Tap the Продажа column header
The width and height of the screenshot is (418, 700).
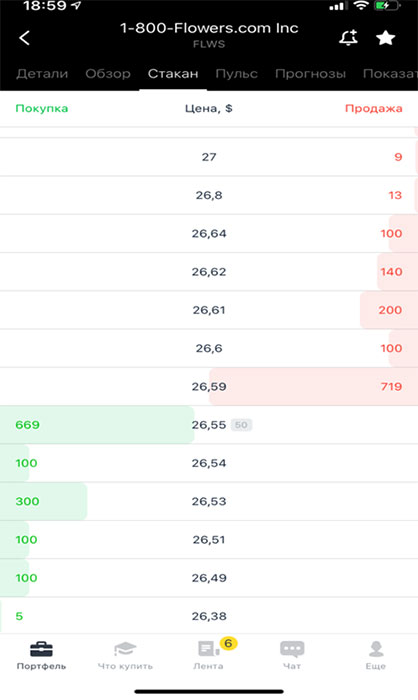(373, 108)
